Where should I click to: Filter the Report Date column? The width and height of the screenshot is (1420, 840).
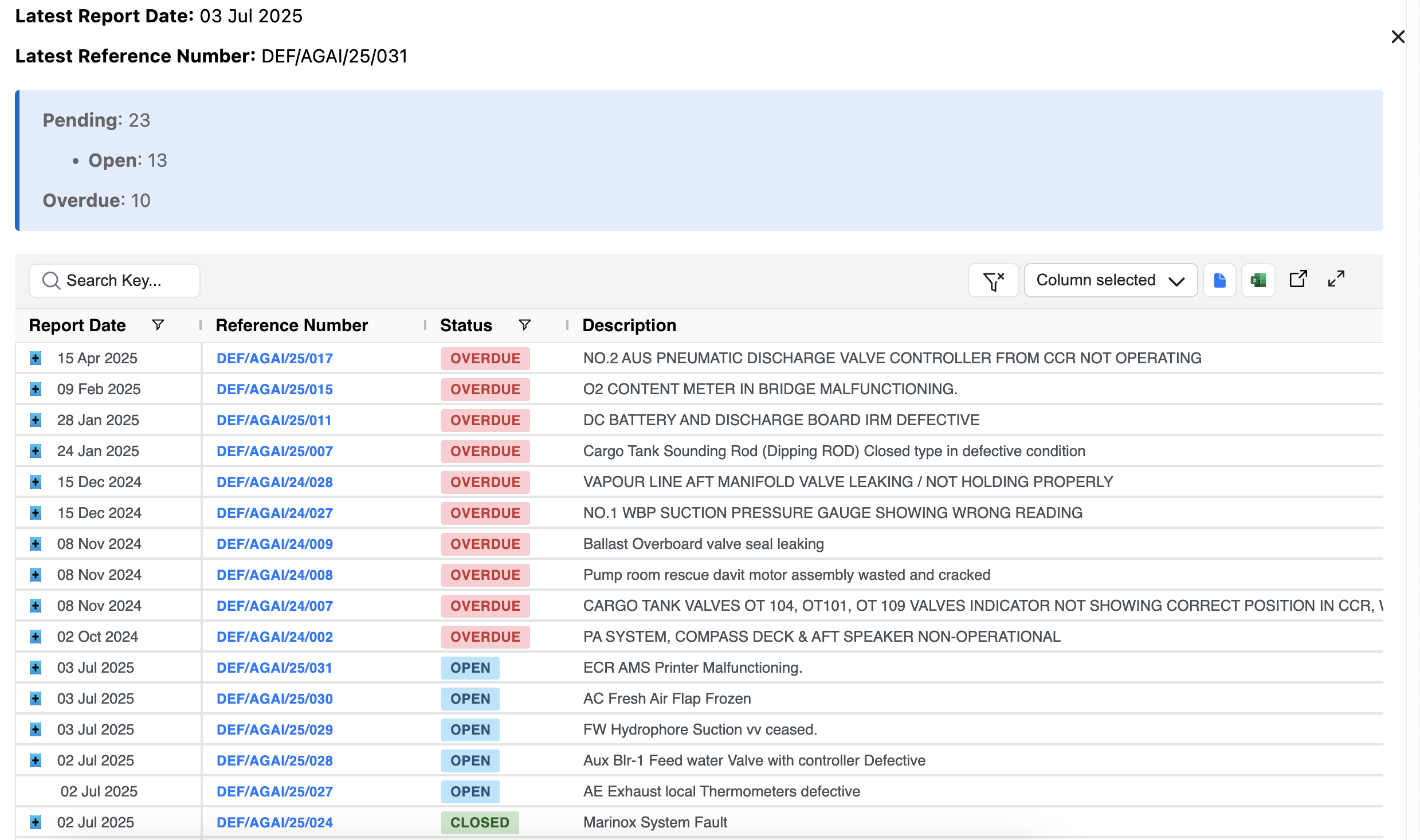(x=158, y=325)
